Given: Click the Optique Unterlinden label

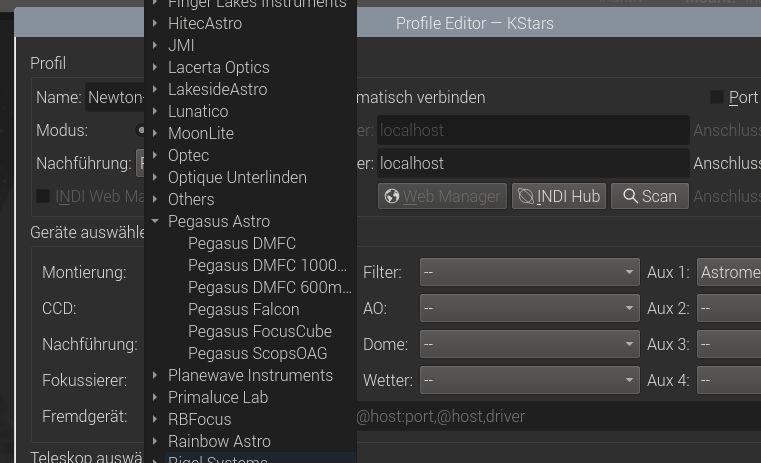Looking at the screenshot, I should [237, 177].
